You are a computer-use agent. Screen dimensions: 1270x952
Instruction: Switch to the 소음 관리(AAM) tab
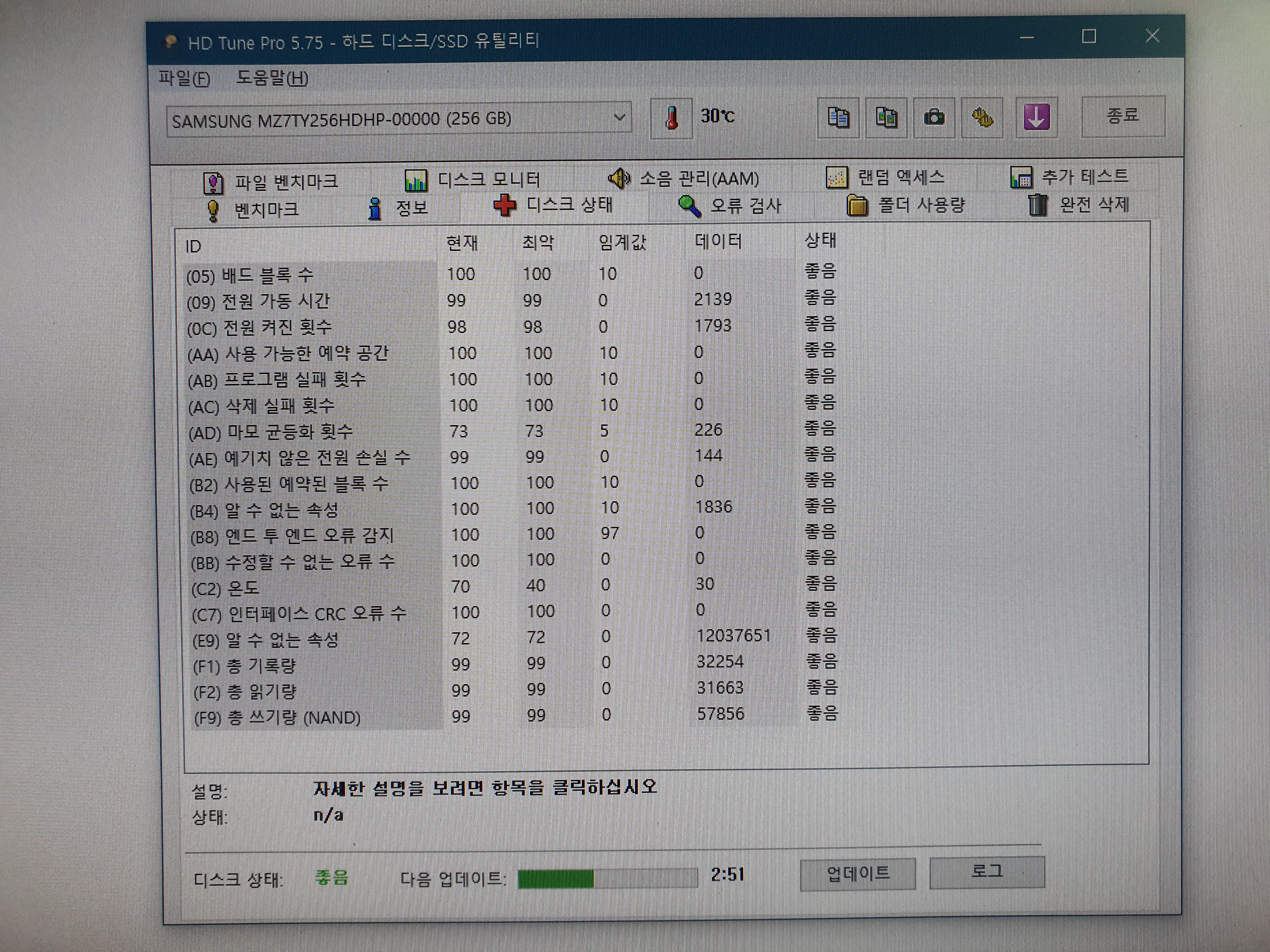[x=683, y=178]
